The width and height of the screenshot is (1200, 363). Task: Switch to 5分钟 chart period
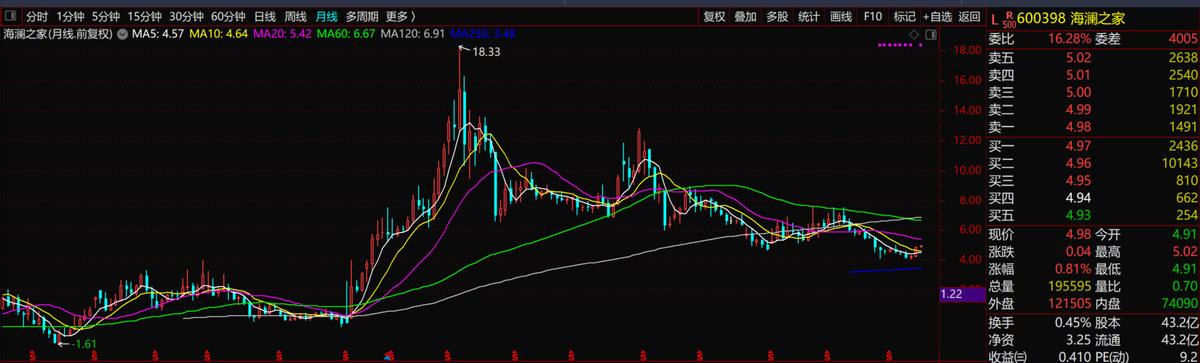pyautogui.click(x=106, y=16)
